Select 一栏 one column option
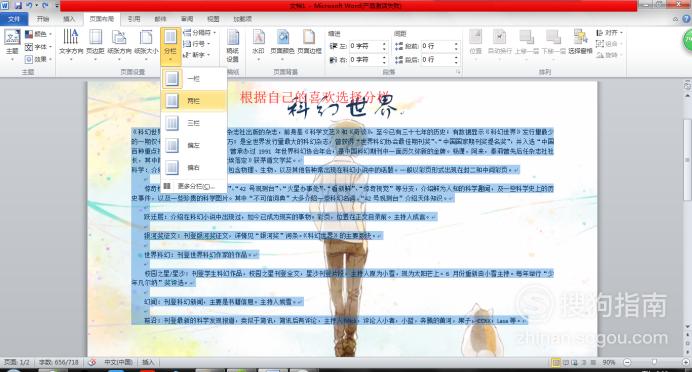This screenshot has height=372, width=692. 194,79
